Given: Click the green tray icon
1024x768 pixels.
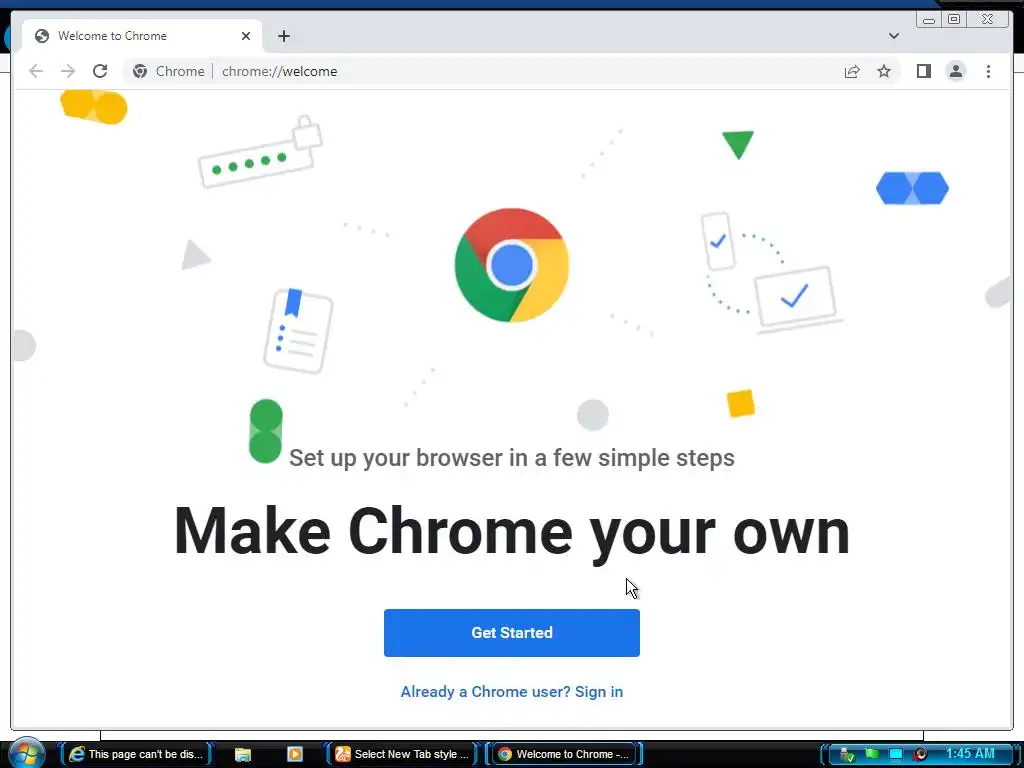Looking at the screenshot, I should pyautogui.click(x=872, y=754).
